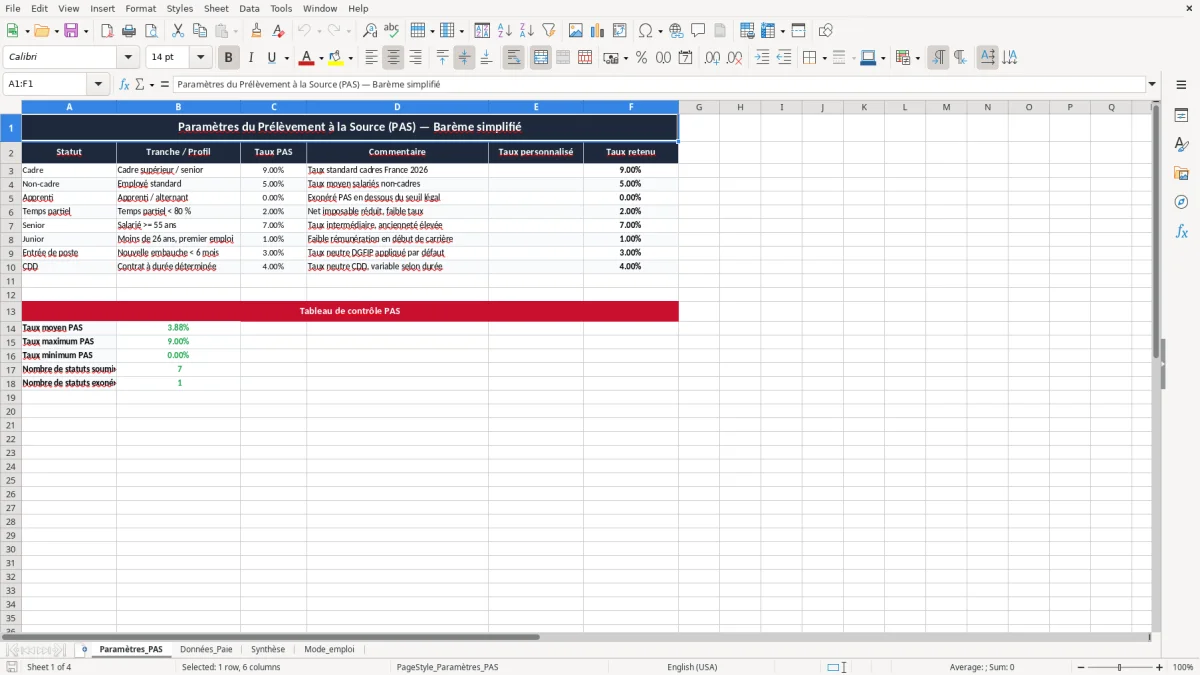The image size is (1200, 675).
Task: Open the sidebar Styles panel icon
Action: 1181,145
